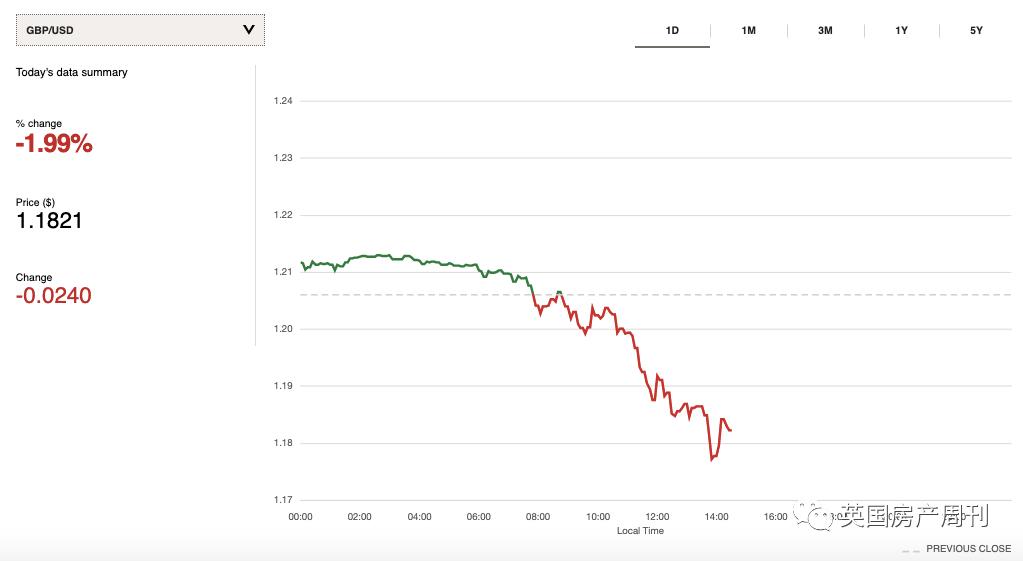Click the -0.0240 change figure
1023x561 pixels.
pyautogui.click(x=54, y=296)
